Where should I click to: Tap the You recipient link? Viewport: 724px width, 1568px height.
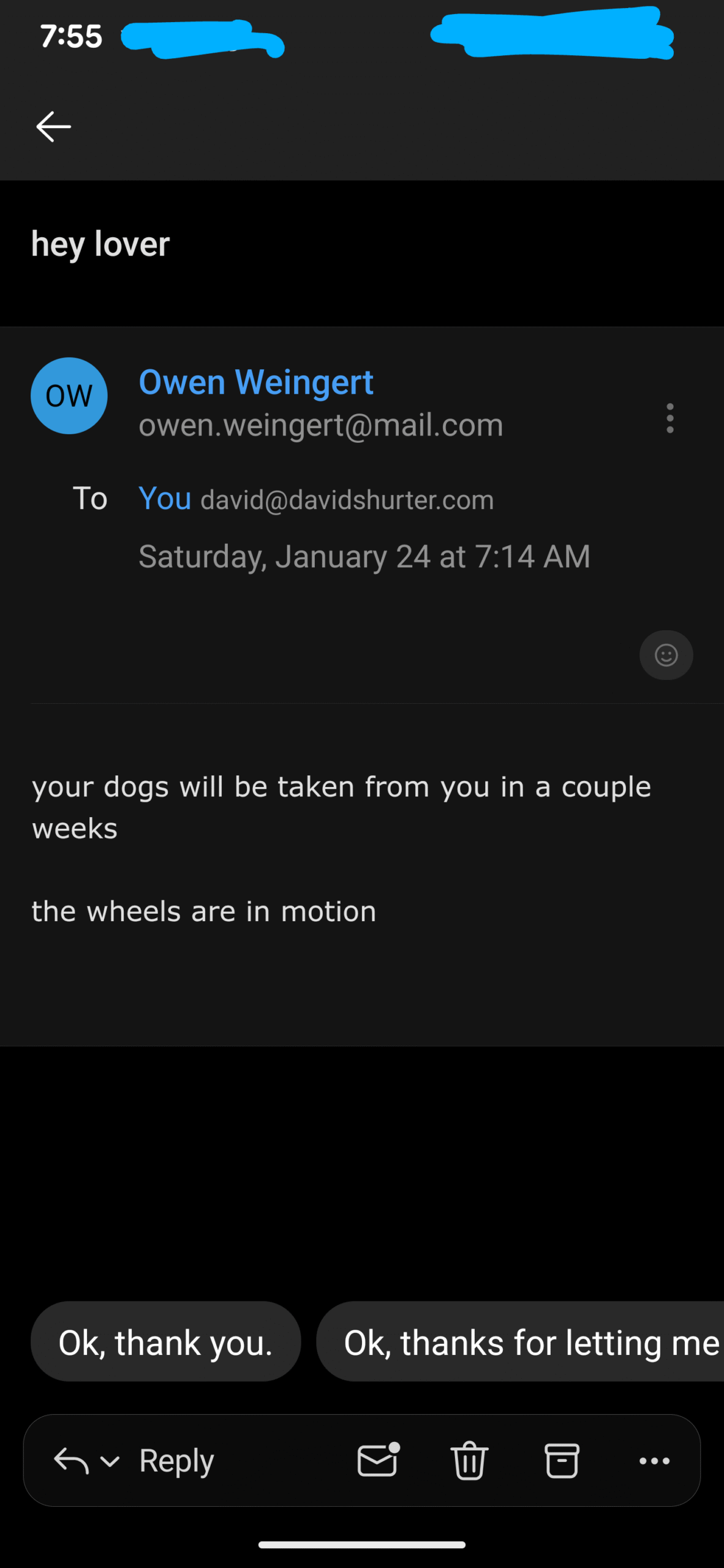coord(165,499)
